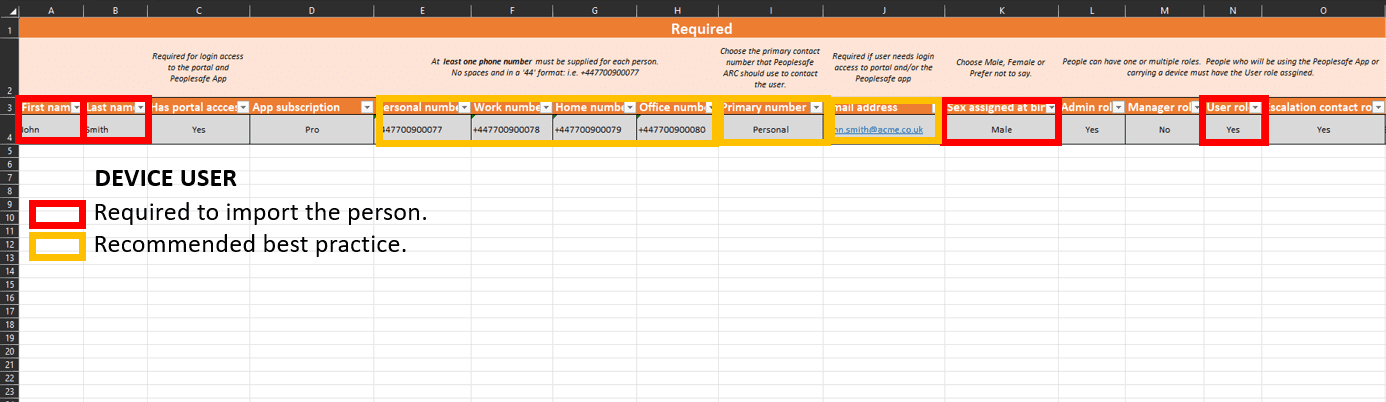Screen dimensions: 1386x402
Task: Select the 'People can have one or multiple roles' note
Action: [1222, 67]
